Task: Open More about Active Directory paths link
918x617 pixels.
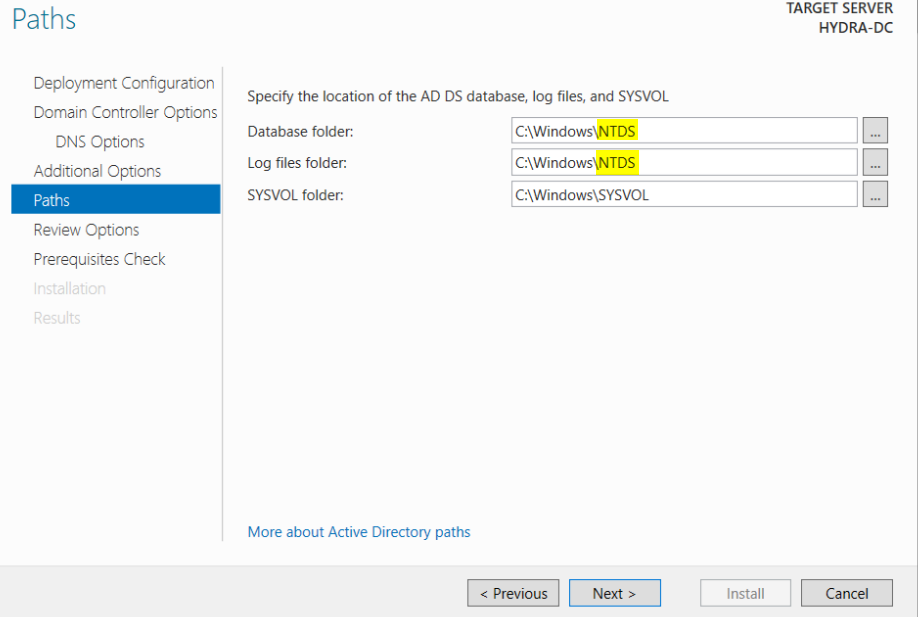Action: click(359, 532)
